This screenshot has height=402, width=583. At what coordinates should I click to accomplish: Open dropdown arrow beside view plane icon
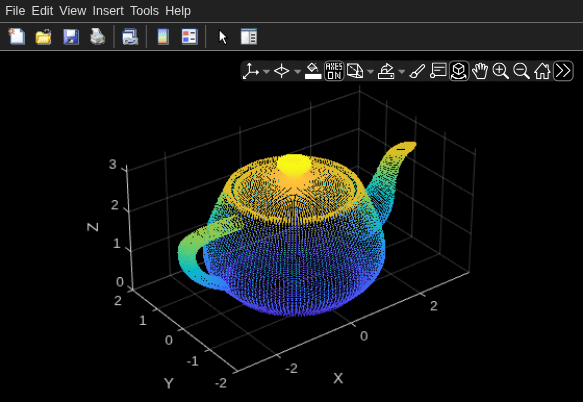coord(297,71)
